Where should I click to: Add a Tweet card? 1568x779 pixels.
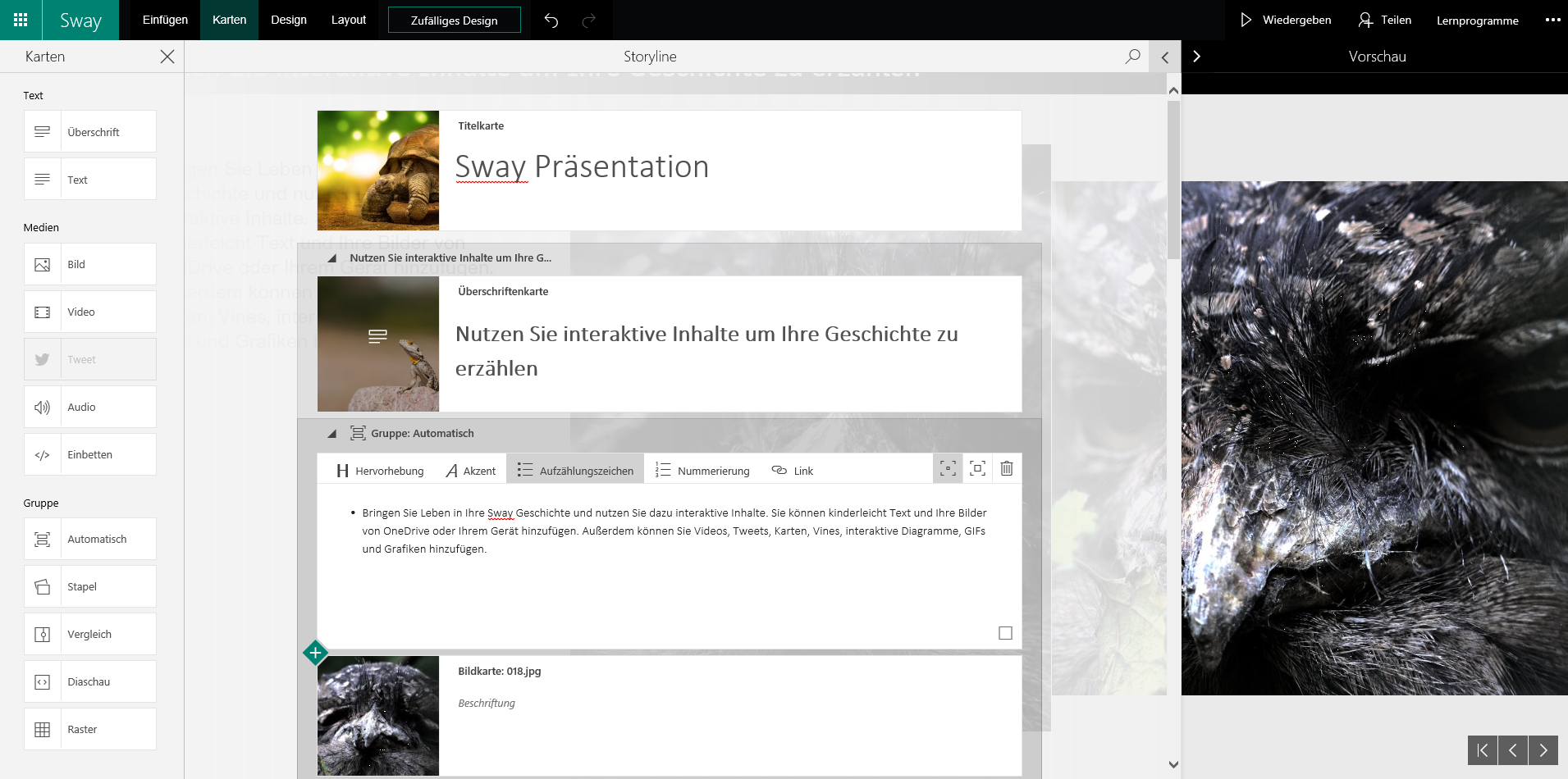pyautogui.click(x=90, y=359)
